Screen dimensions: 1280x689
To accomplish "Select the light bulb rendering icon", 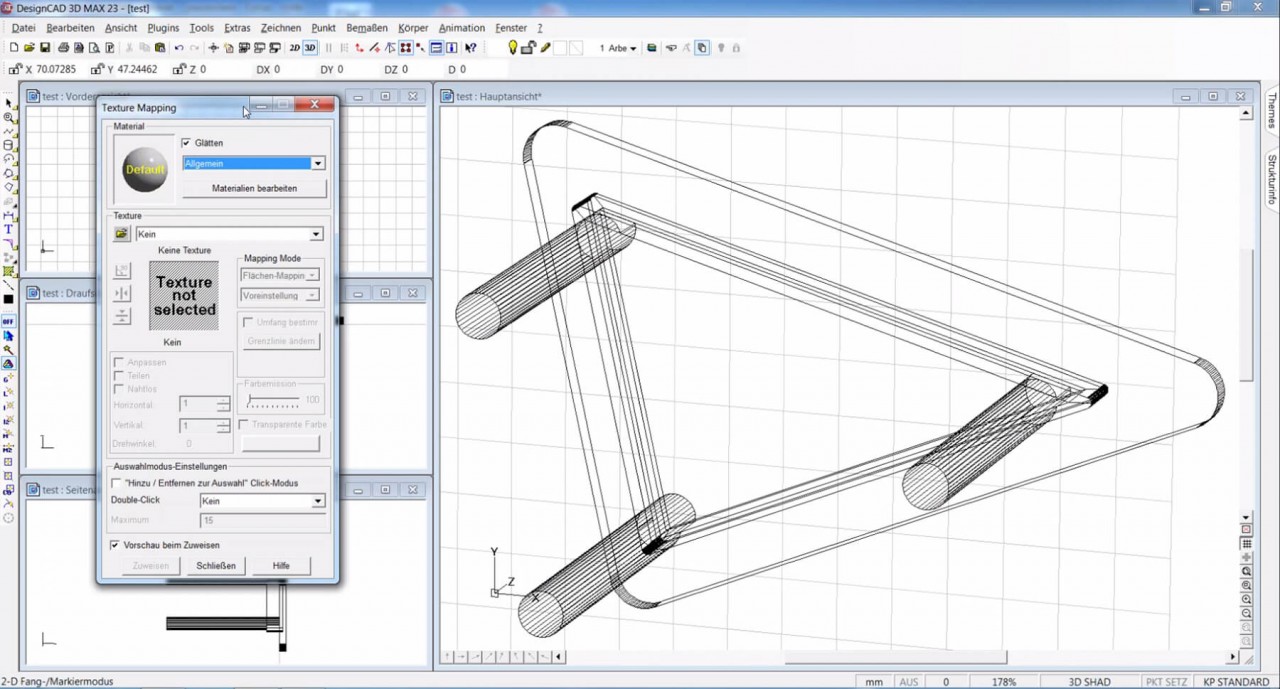I will coord(512,47).
